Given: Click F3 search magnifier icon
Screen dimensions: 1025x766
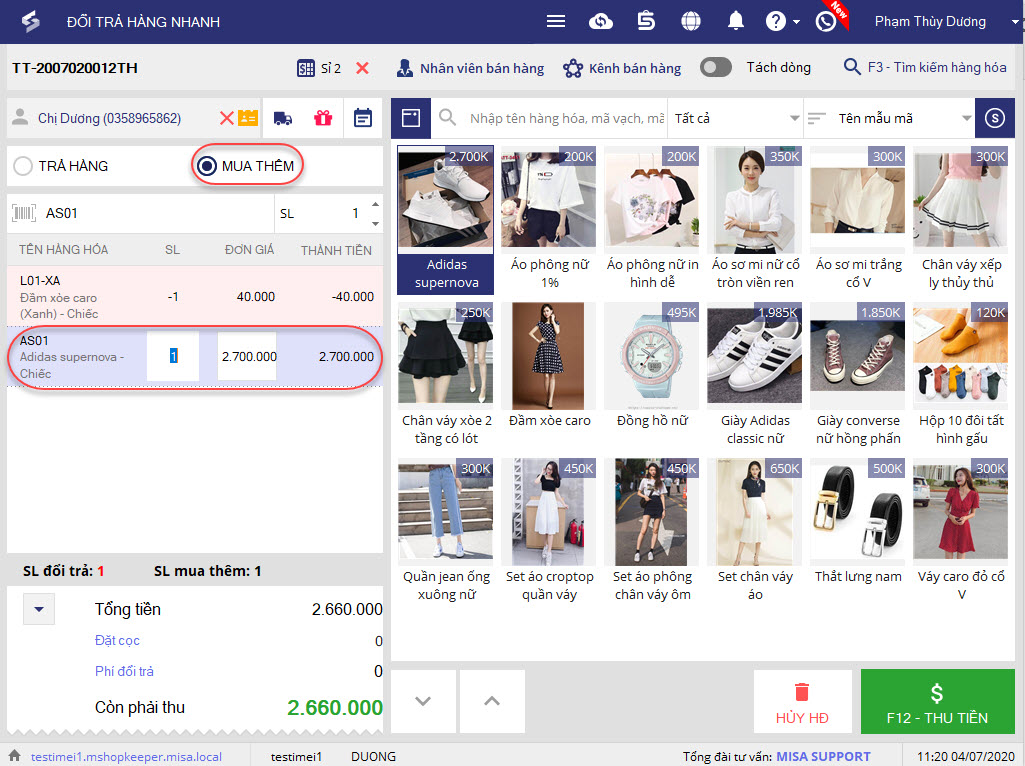Looking at the screenshot, I should [x=852, y=67].
